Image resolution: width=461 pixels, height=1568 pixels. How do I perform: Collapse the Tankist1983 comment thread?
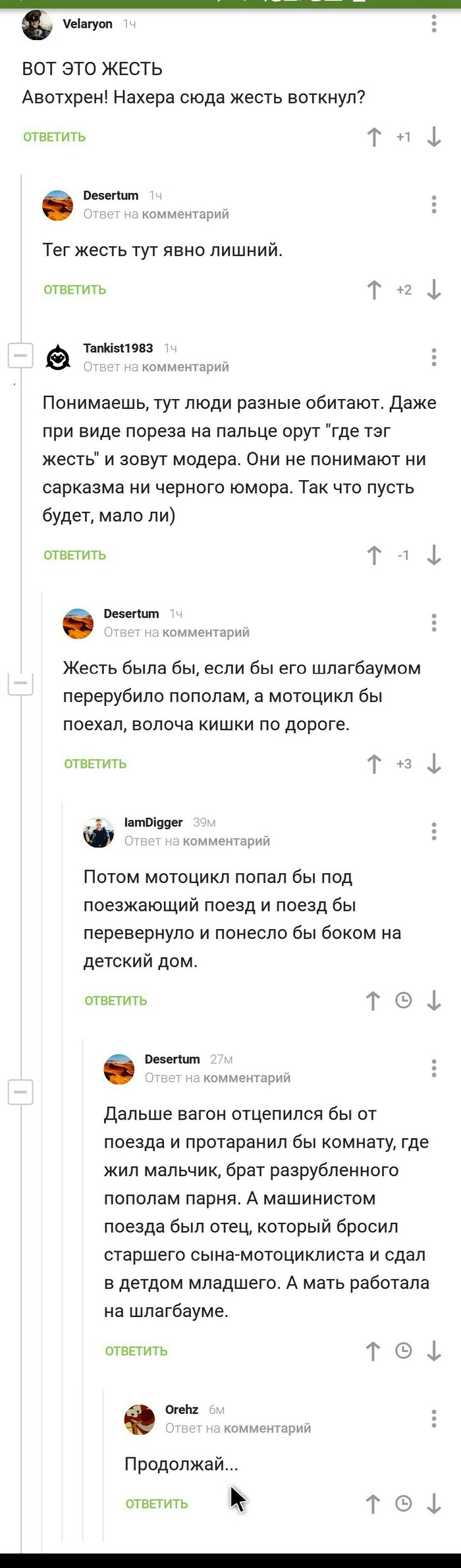[x=19, y=355]
